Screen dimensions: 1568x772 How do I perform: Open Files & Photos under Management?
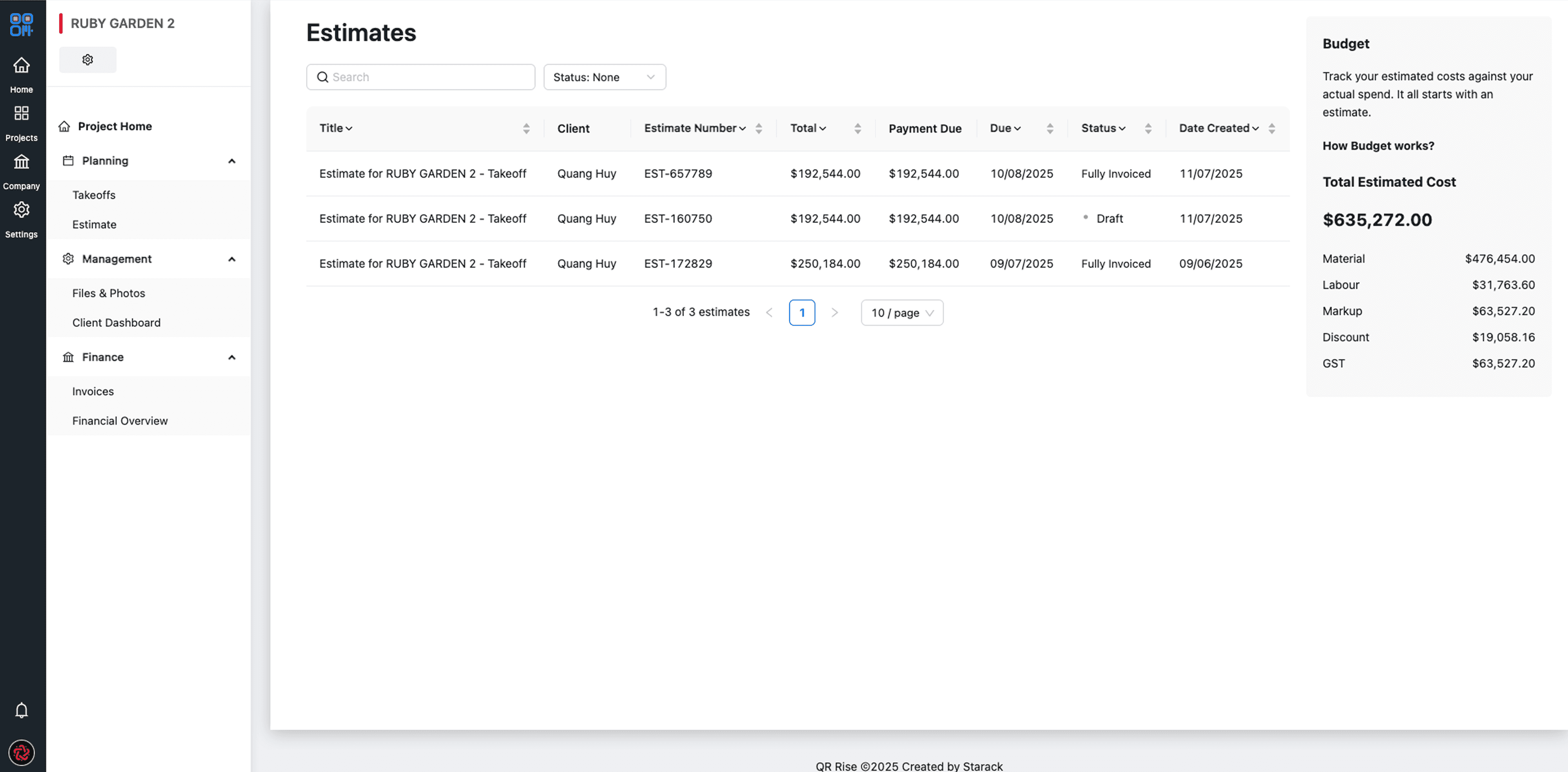[x=108, y=293]
